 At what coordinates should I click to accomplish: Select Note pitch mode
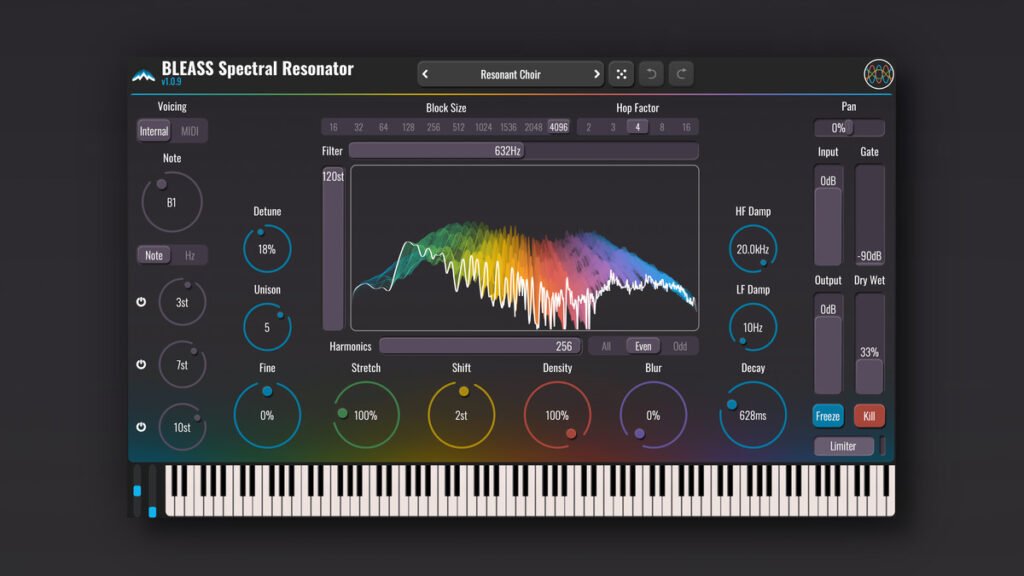pos(154,255)
